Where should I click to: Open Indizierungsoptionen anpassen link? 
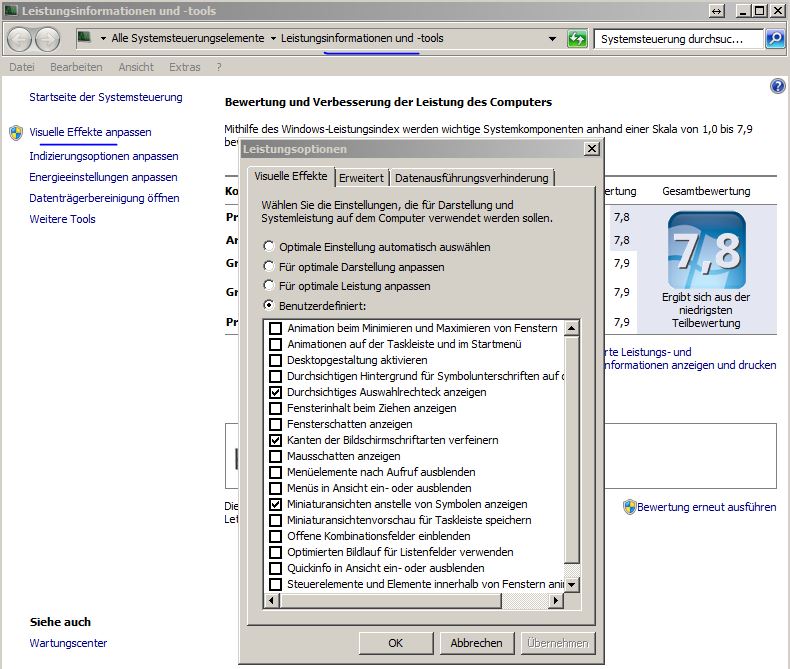[x=104, y=156]
